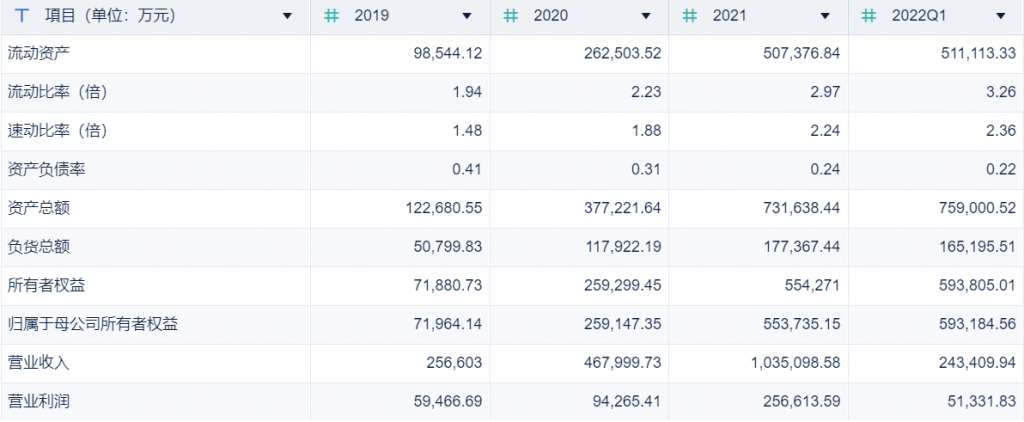1024x422 pixels.
Task: Click cell value 467,999.73
Action: pos(623,363)
